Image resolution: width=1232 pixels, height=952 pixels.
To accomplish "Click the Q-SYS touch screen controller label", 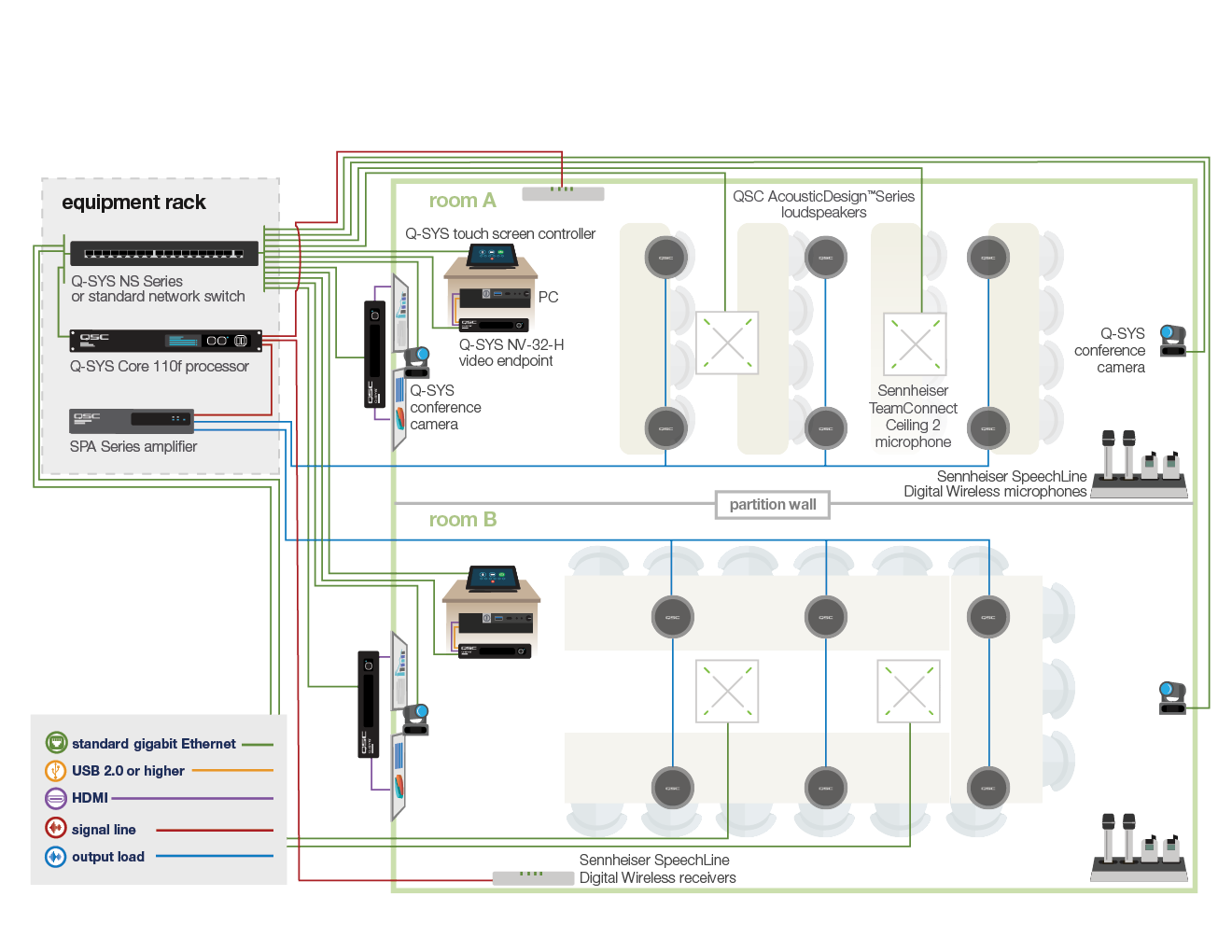I will pos(500,233).
